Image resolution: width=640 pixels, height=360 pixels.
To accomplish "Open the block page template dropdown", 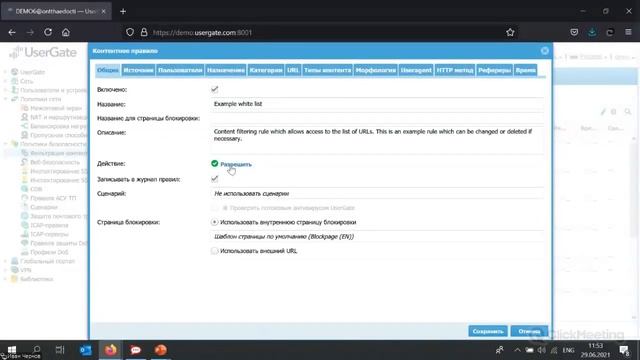I will pyautogui.click(x=378, y=236).
